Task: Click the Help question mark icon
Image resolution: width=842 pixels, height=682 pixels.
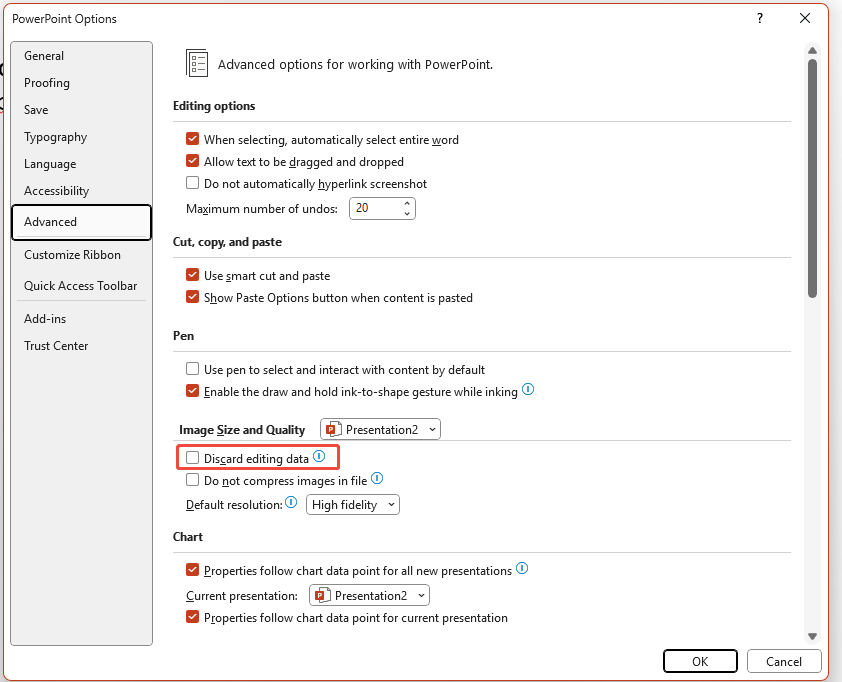Action: (x=759, y=18)
